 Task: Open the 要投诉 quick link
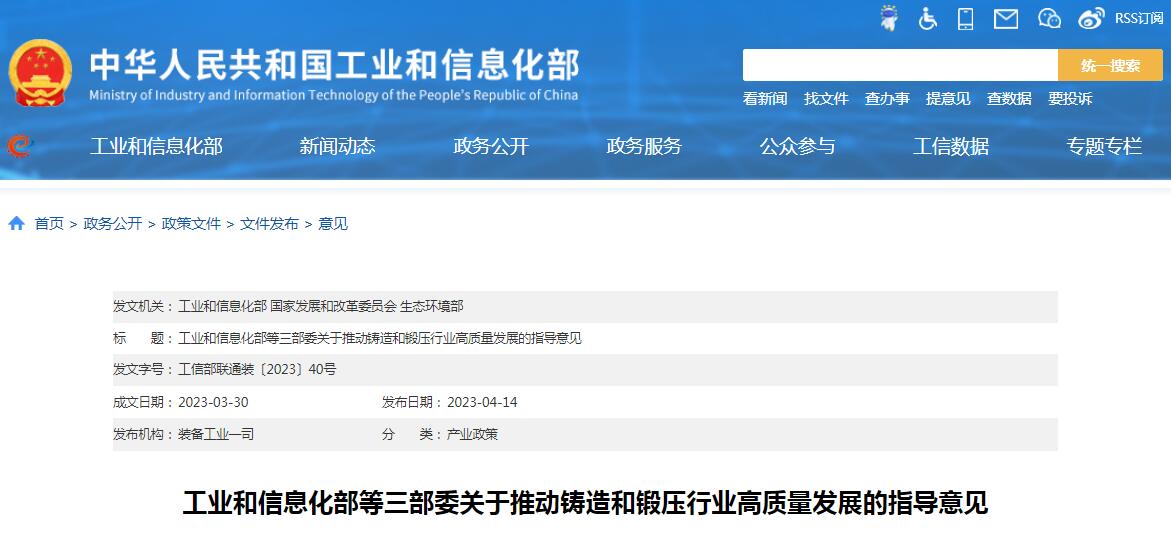tap(1070, 98)
